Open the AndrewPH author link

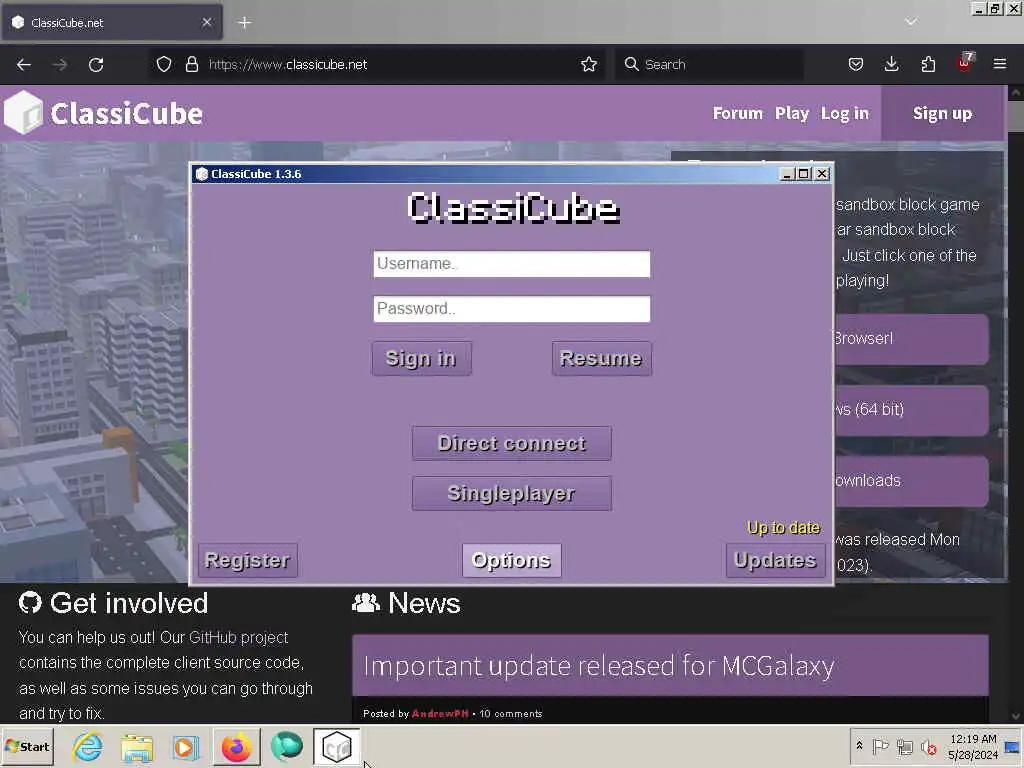click(440, 714)
